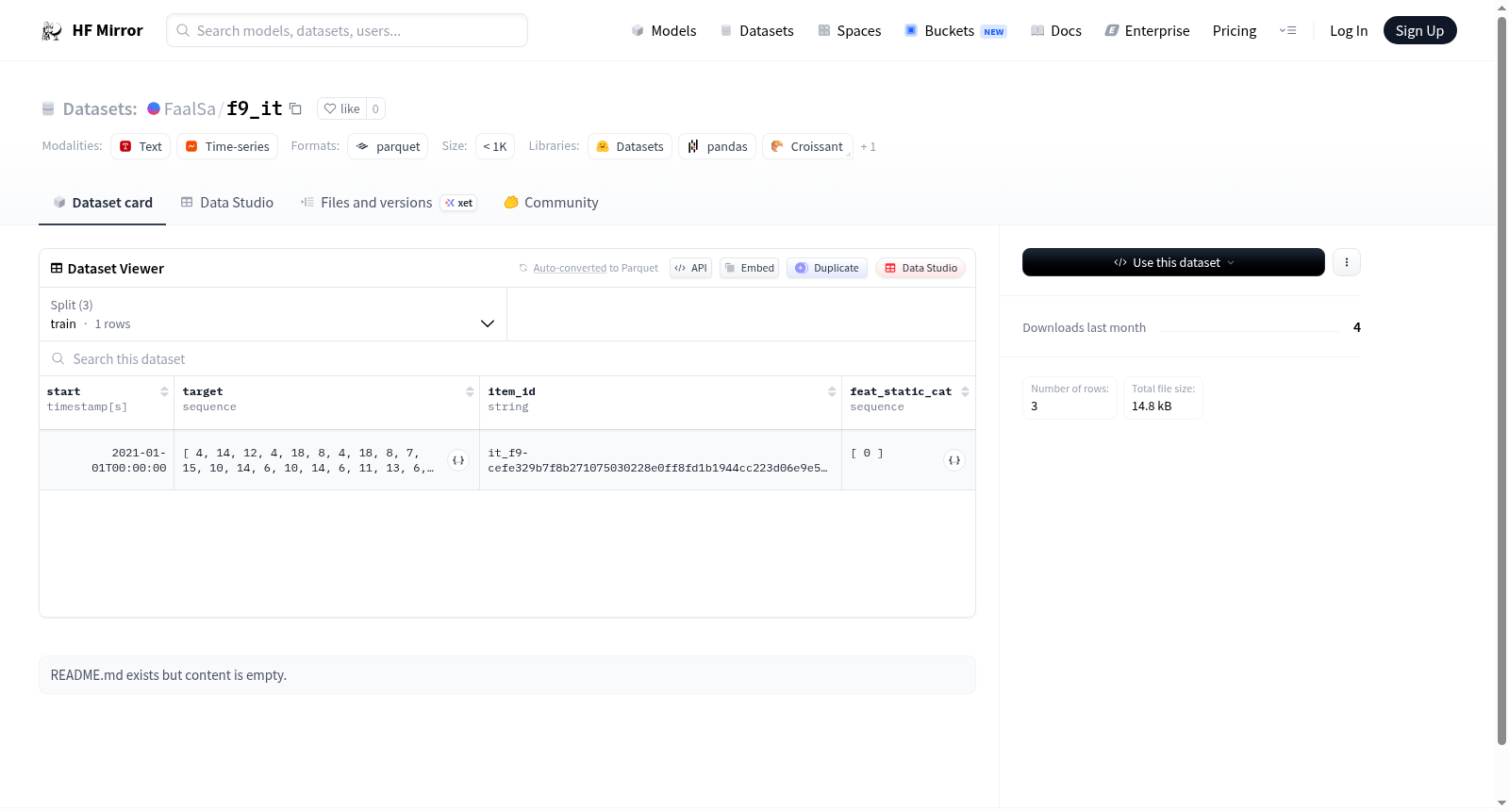
Task: Click the scrollbar down arrow
Action: click(x=1501, y=804)
